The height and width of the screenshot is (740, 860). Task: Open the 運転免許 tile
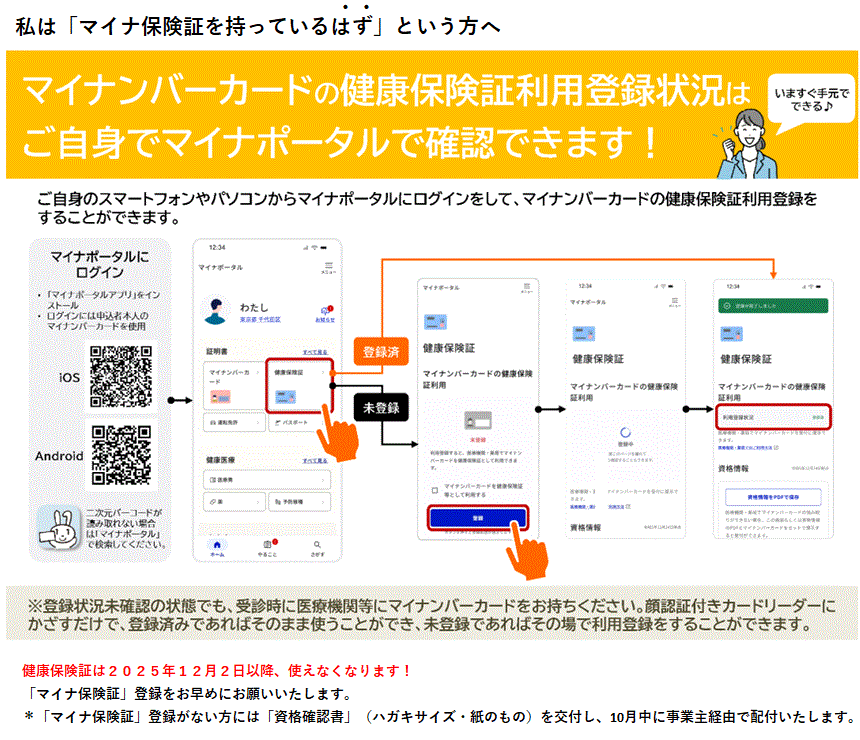tap(235, 422)
